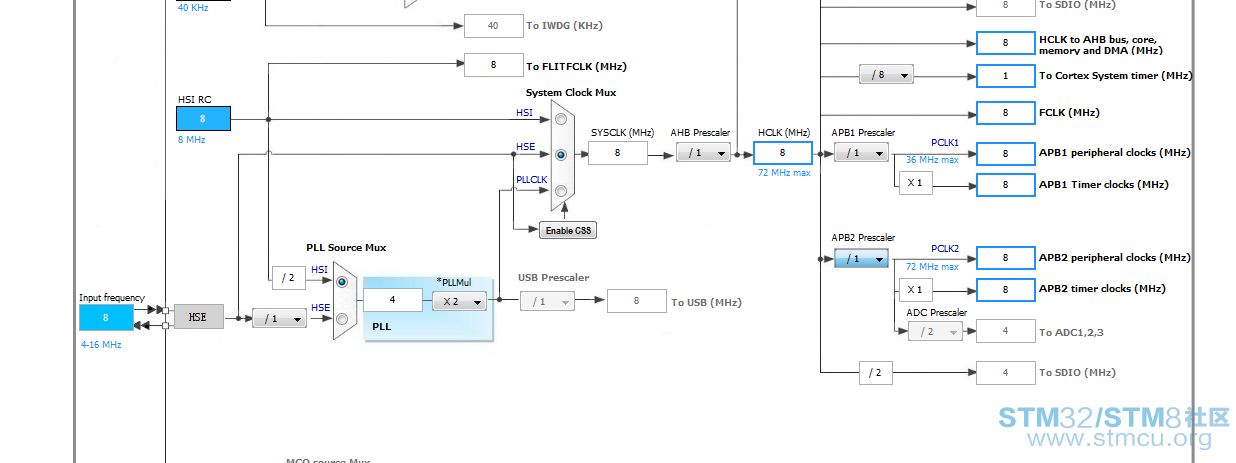The width and height of the screenshot is (1236, 463).
Task: Click the Enable CSS button
Action: click(568, 231)
